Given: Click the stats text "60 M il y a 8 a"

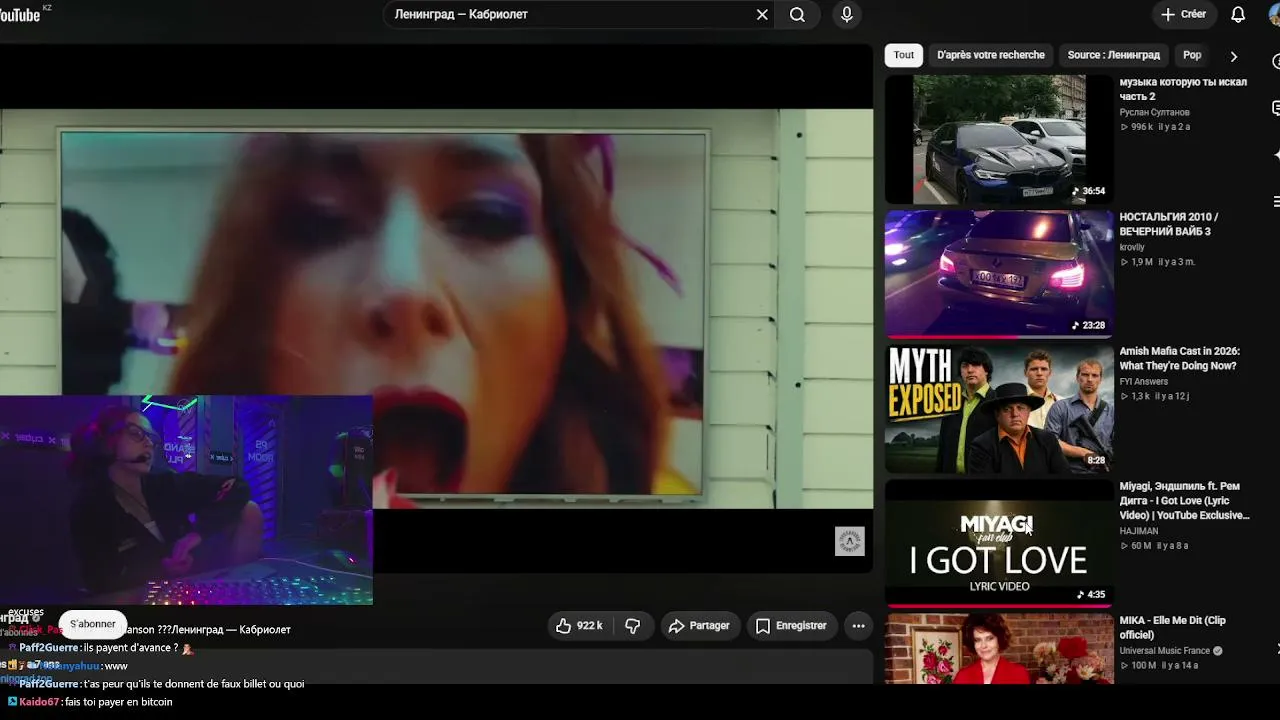Looking at the screenshot, I should click(x=1154, y=546).
